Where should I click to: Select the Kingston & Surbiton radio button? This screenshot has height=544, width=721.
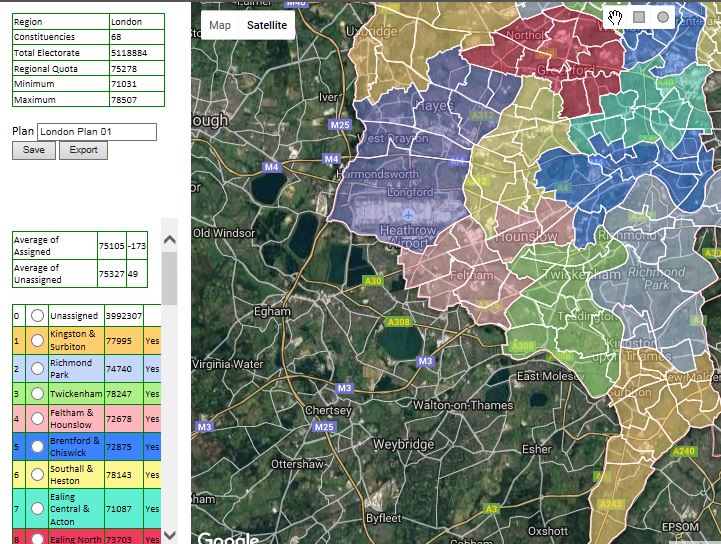pos(37,340)
